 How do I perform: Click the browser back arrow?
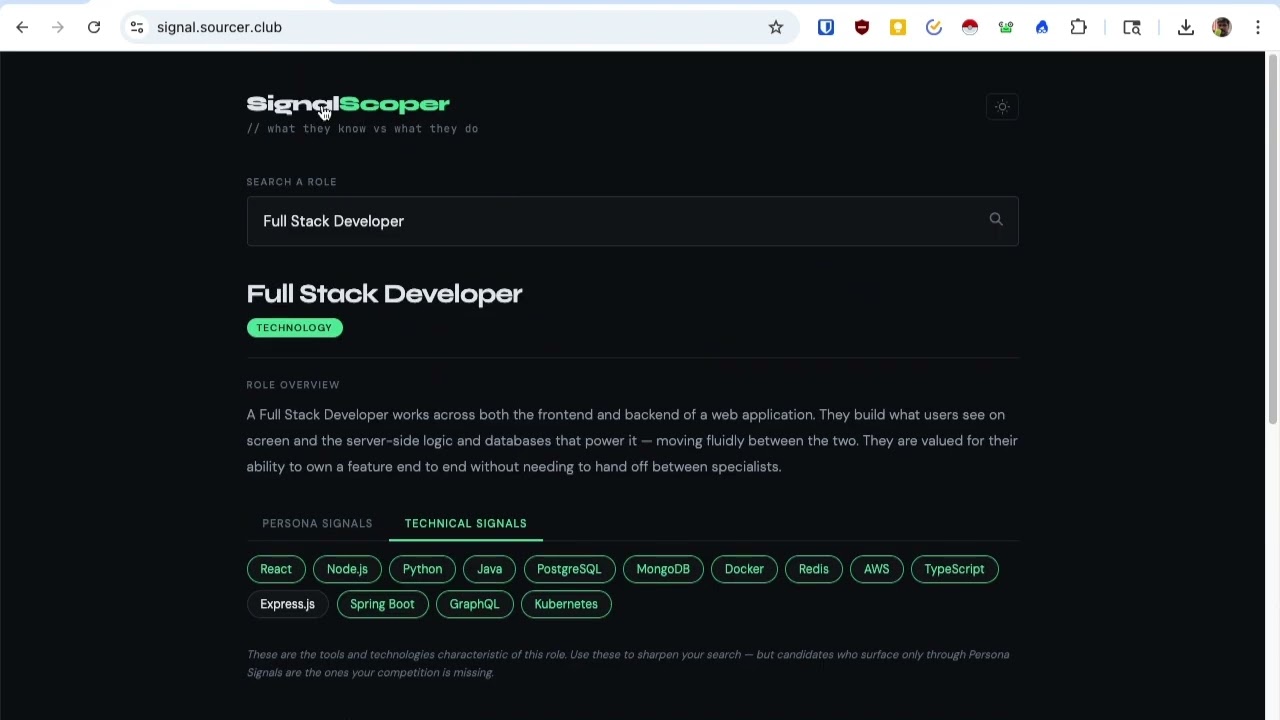pos(22,27)
